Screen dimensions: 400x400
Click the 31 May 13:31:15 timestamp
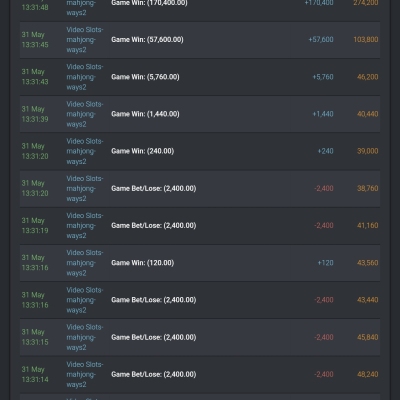35,337
